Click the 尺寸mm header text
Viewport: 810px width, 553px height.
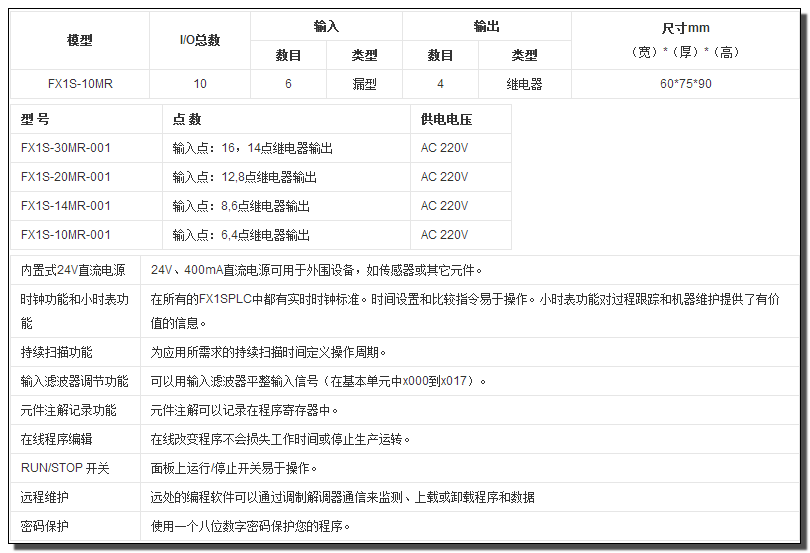686,28
